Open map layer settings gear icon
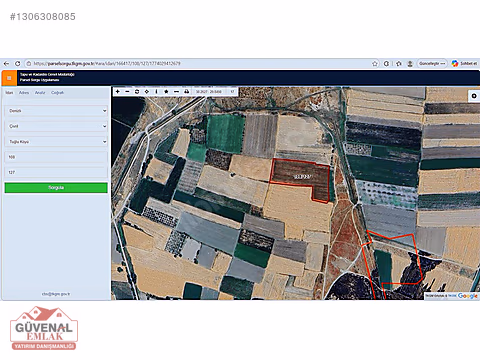 (474, 96)
